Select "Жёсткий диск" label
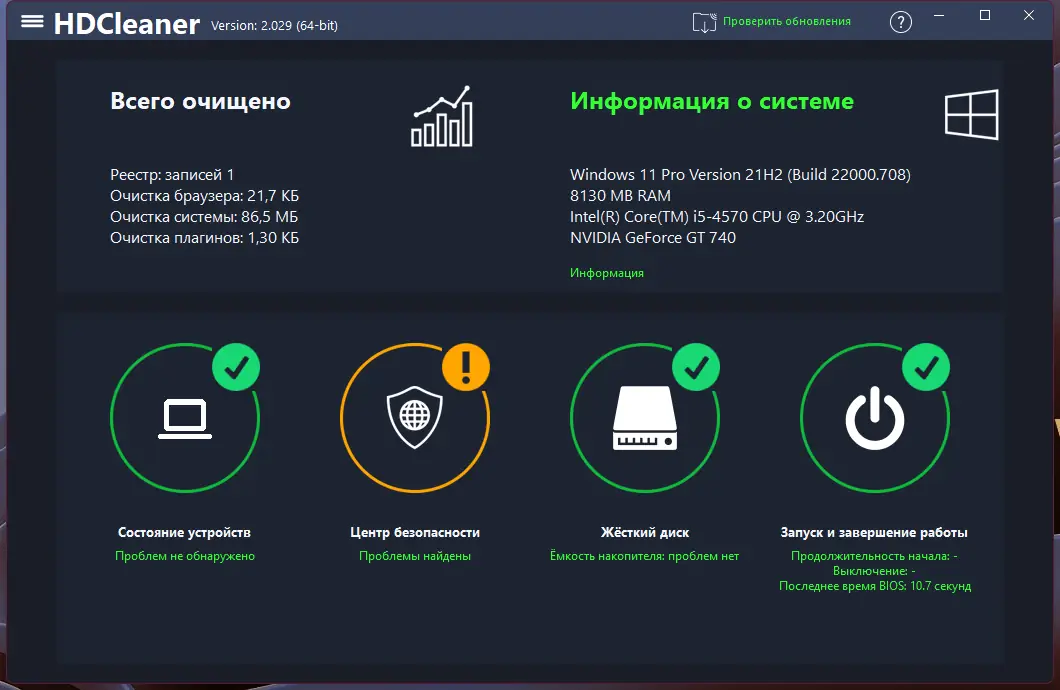The height and width of the screenshot is (690, 1060). (645, 533)
